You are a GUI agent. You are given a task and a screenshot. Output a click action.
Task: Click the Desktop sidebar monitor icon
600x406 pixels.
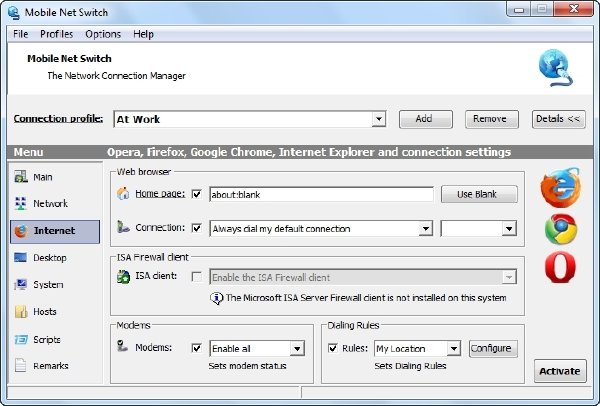click(x=20, y=258)
